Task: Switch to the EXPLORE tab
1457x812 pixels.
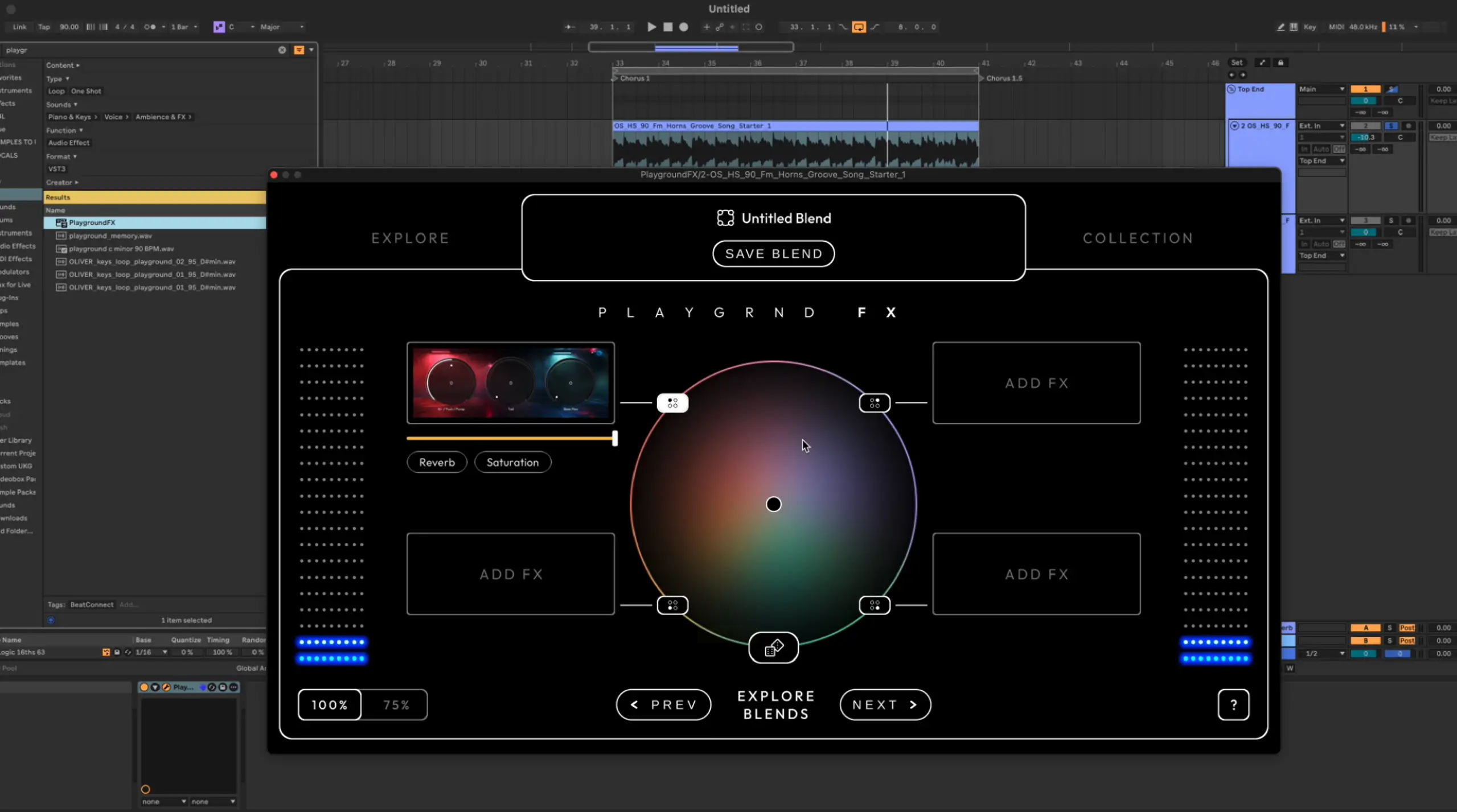Action: [410, 238]
